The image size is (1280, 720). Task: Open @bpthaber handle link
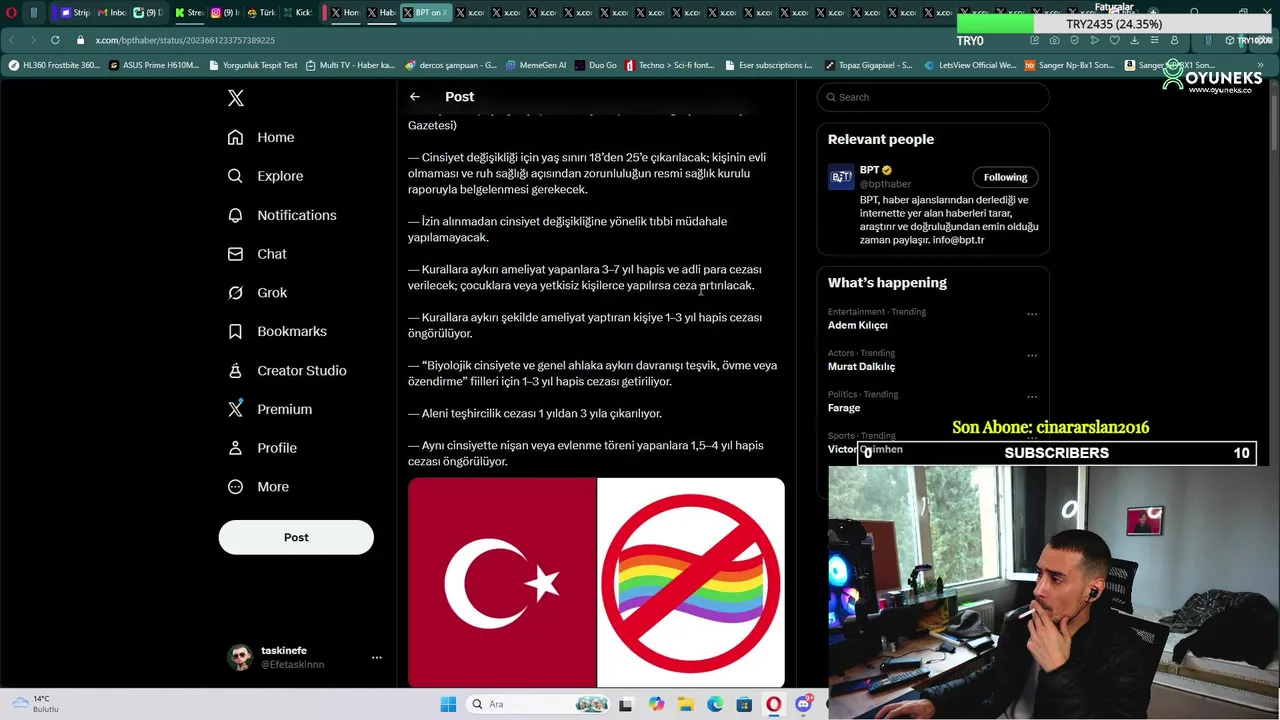pyautogui.click(x=885, y=184)
